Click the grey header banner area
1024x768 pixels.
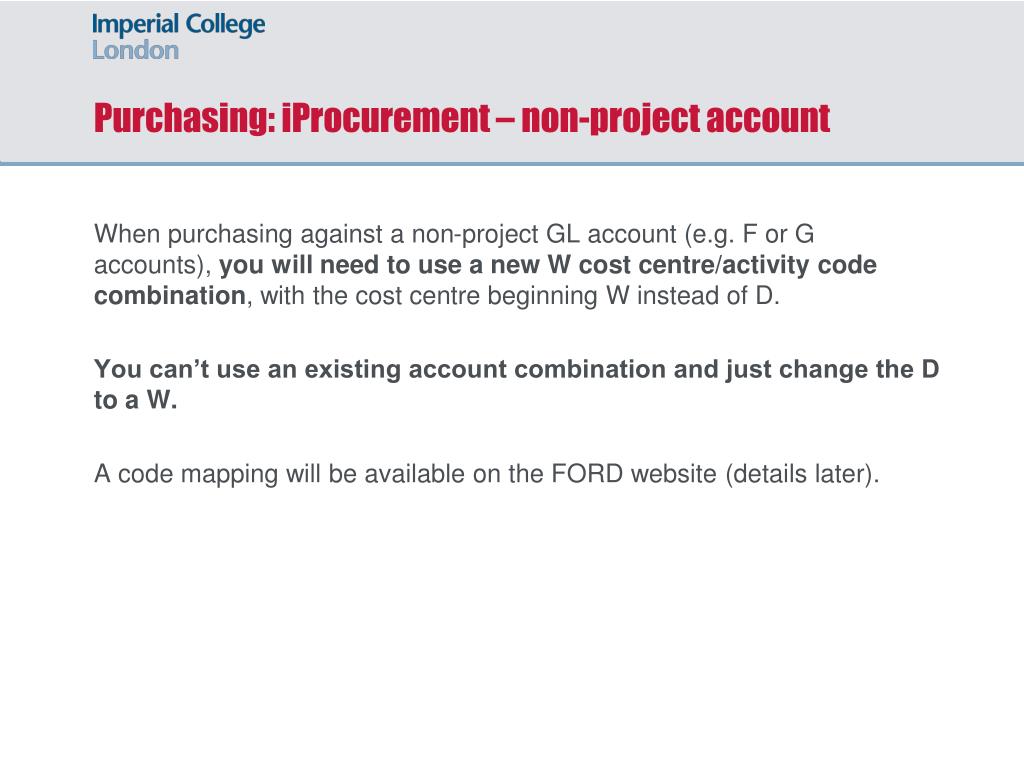(x=512, y=82)
